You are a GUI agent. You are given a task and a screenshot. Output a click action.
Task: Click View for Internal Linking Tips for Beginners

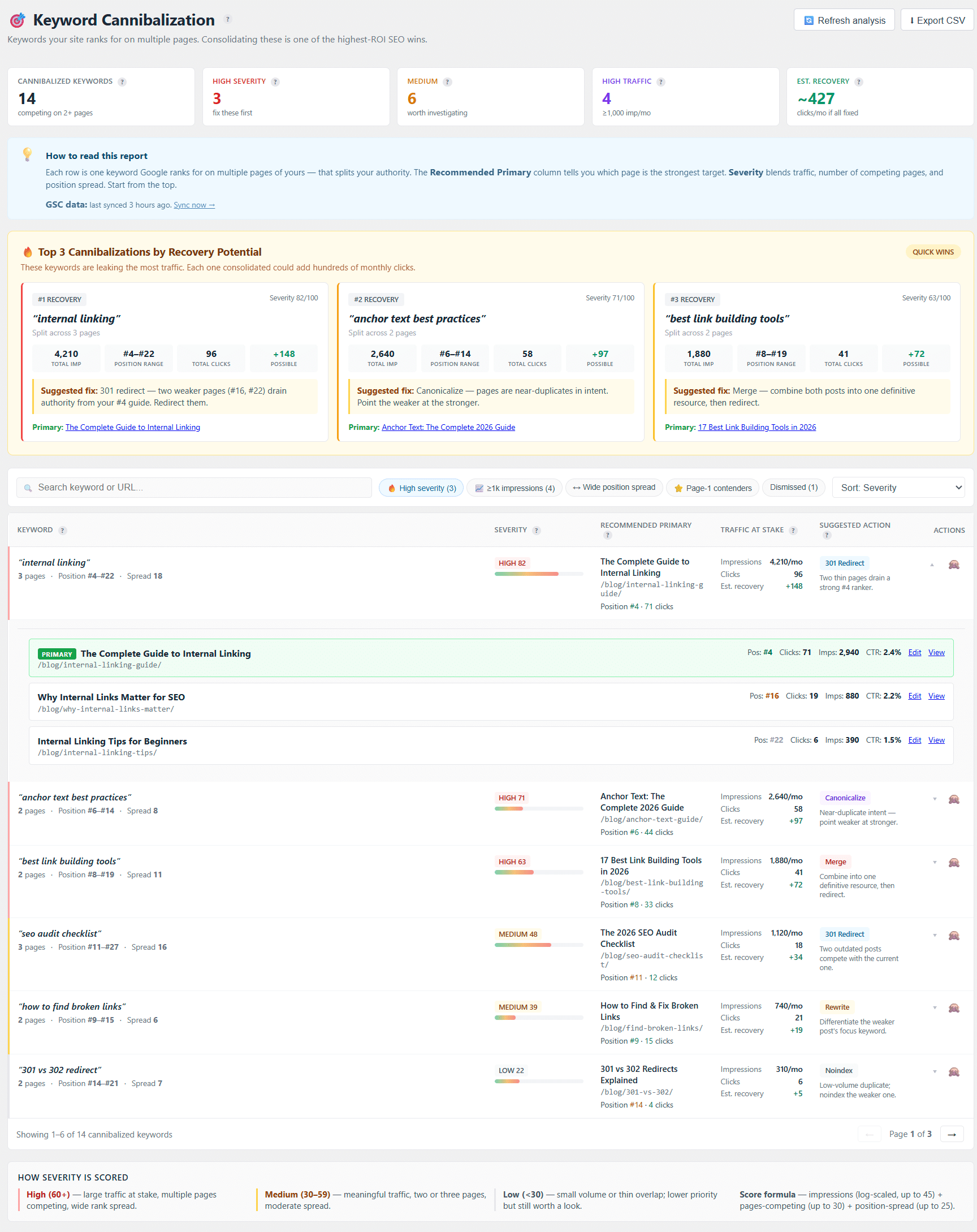(936, 740)
